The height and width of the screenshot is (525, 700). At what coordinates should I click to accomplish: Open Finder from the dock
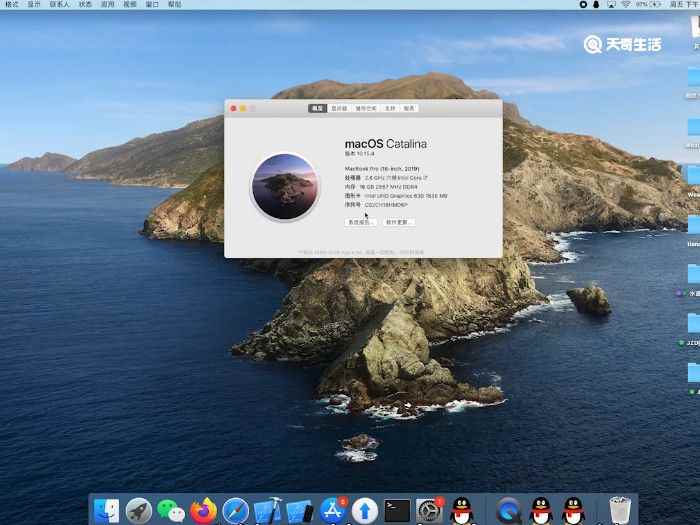[x=106, y=510]
